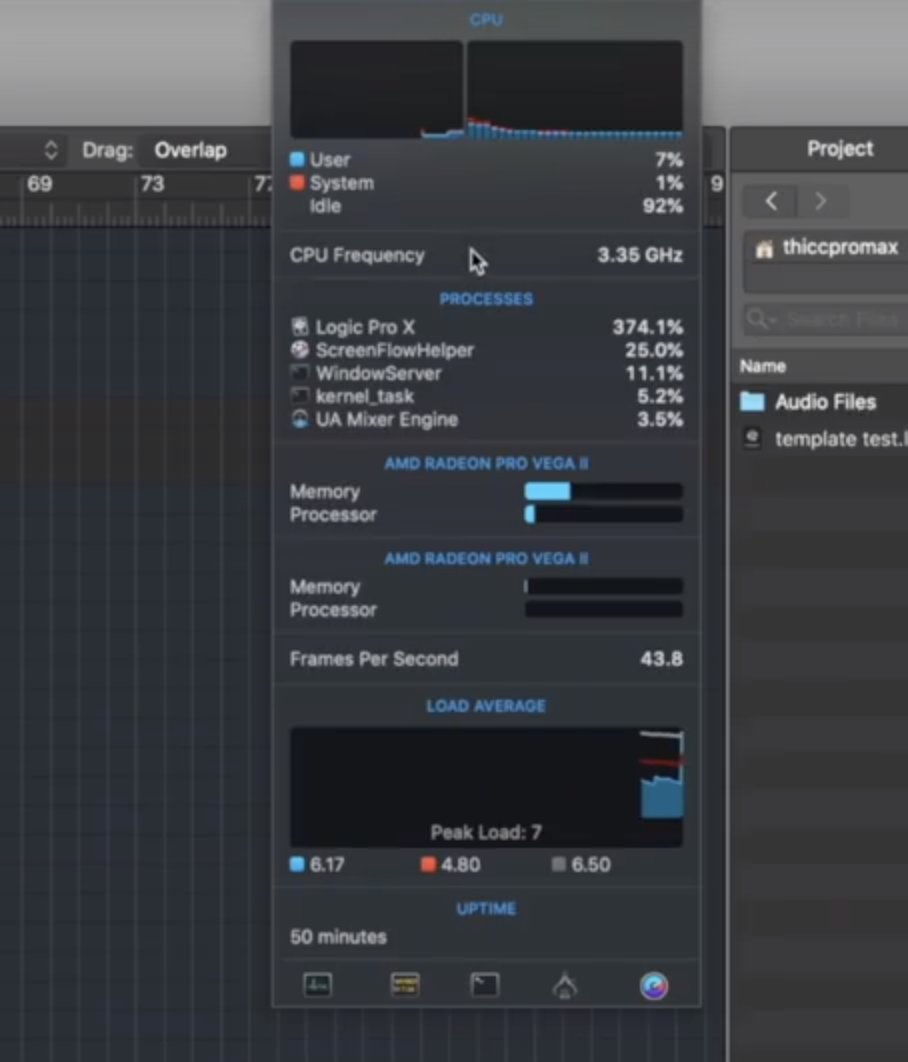Click the Logic Pro X 374.1% value
The height and width of the screenshot is (1062, 908).
(647, 327)
